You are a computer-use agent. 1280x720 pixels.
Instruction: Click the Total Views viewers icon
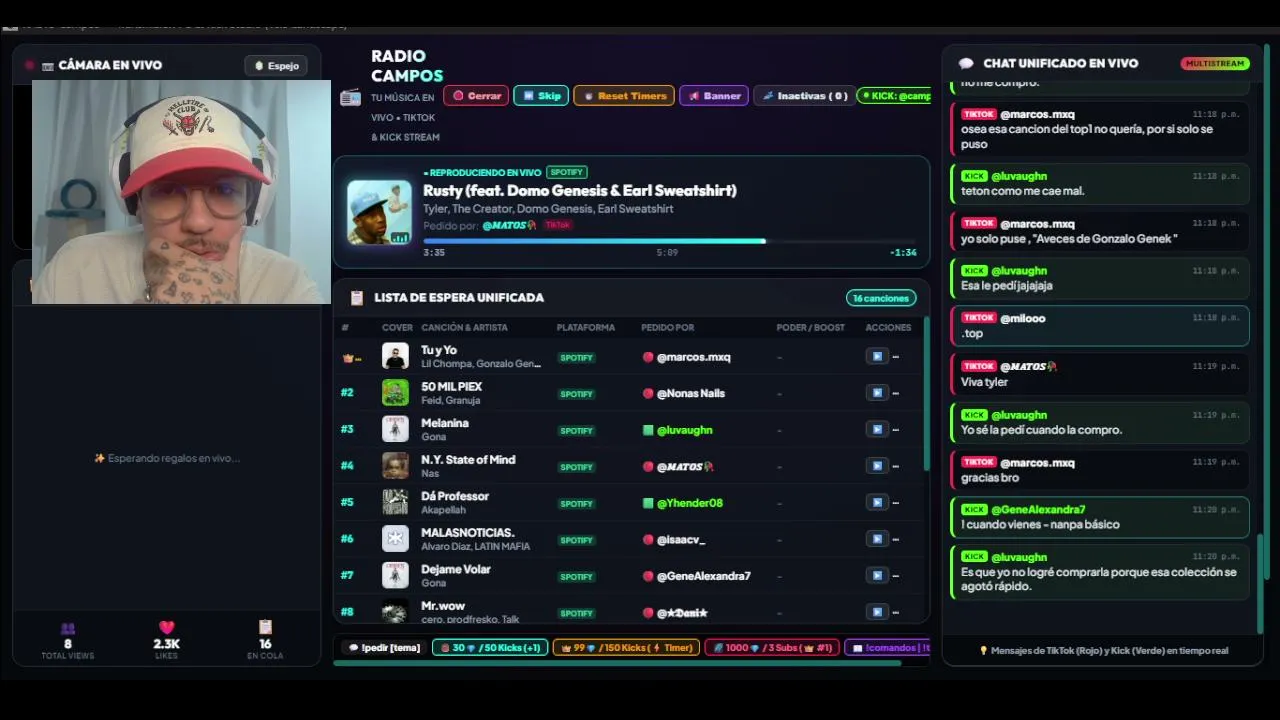(68, 629)
